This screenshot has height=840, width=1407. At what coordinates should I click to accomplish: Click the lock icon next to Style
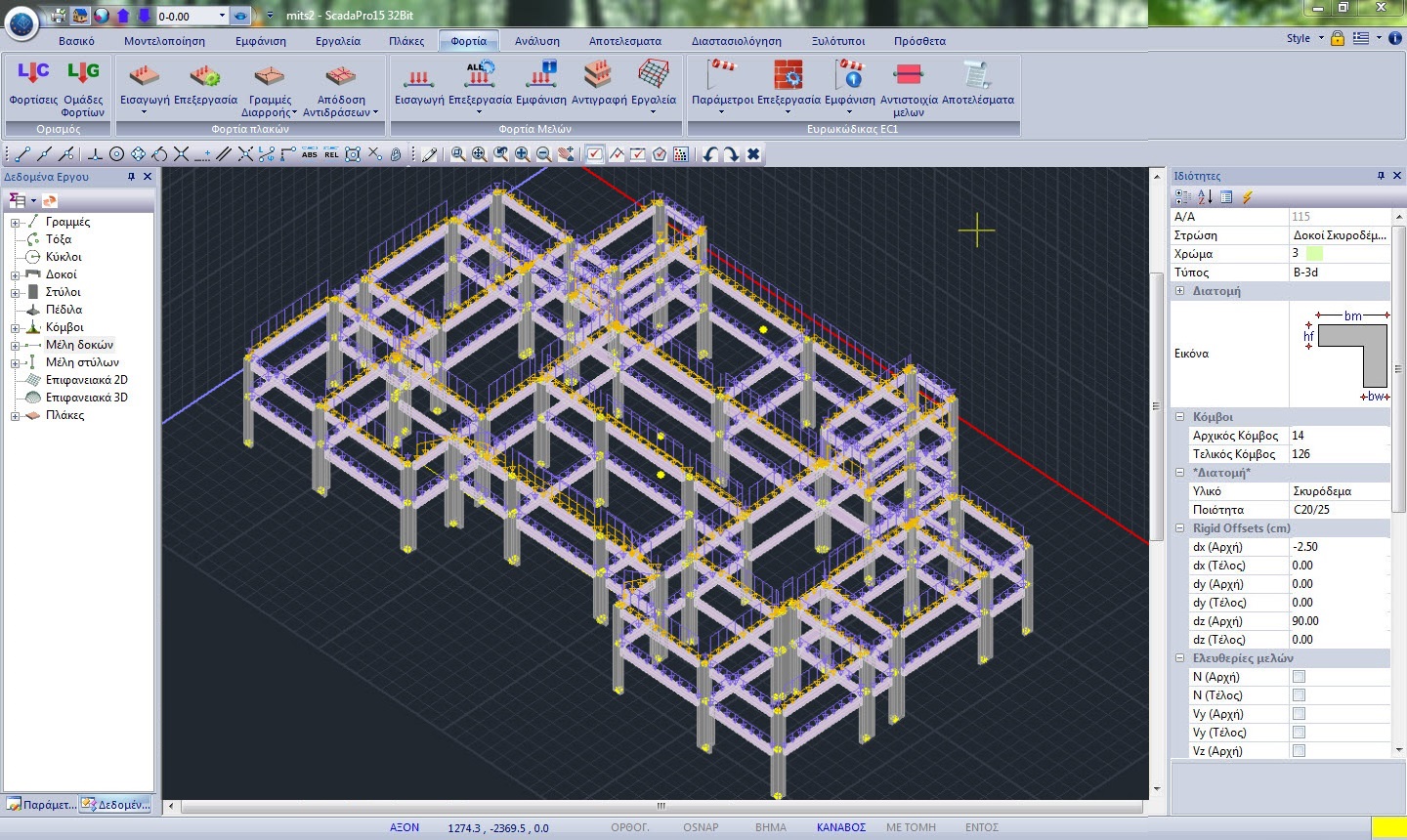click(1338, 38)
